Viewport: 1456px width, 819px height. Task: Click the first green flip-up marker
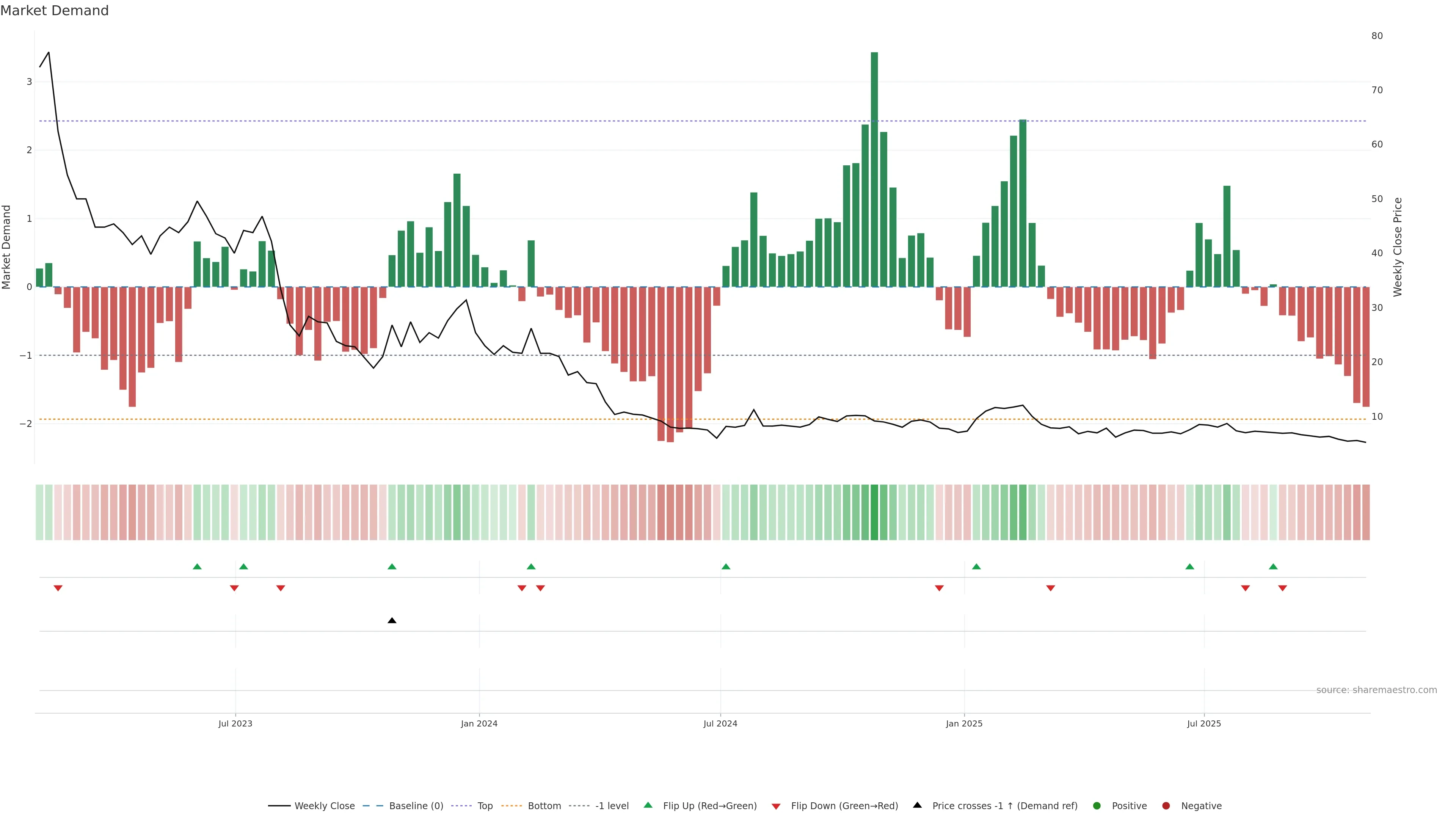(x=197, y=566)
